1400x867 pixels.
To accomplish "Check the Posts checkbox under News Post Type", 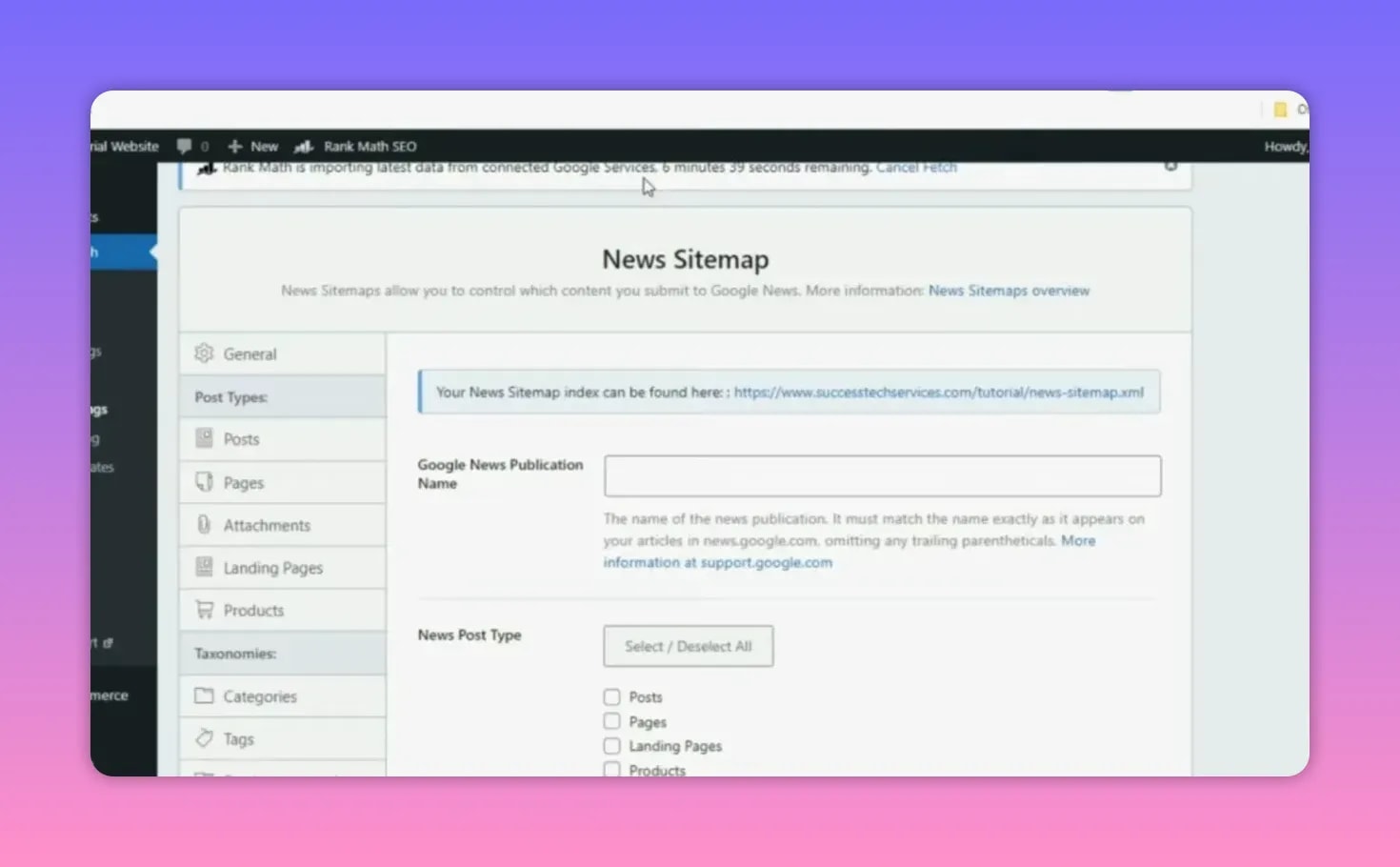I will click(x=611, y=696).
